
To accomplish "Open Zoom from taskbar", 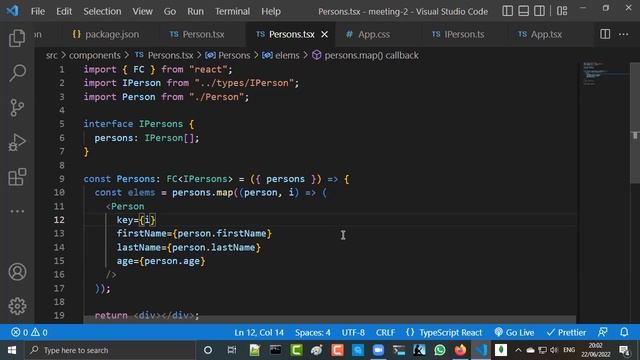I will tap(378, 350).
